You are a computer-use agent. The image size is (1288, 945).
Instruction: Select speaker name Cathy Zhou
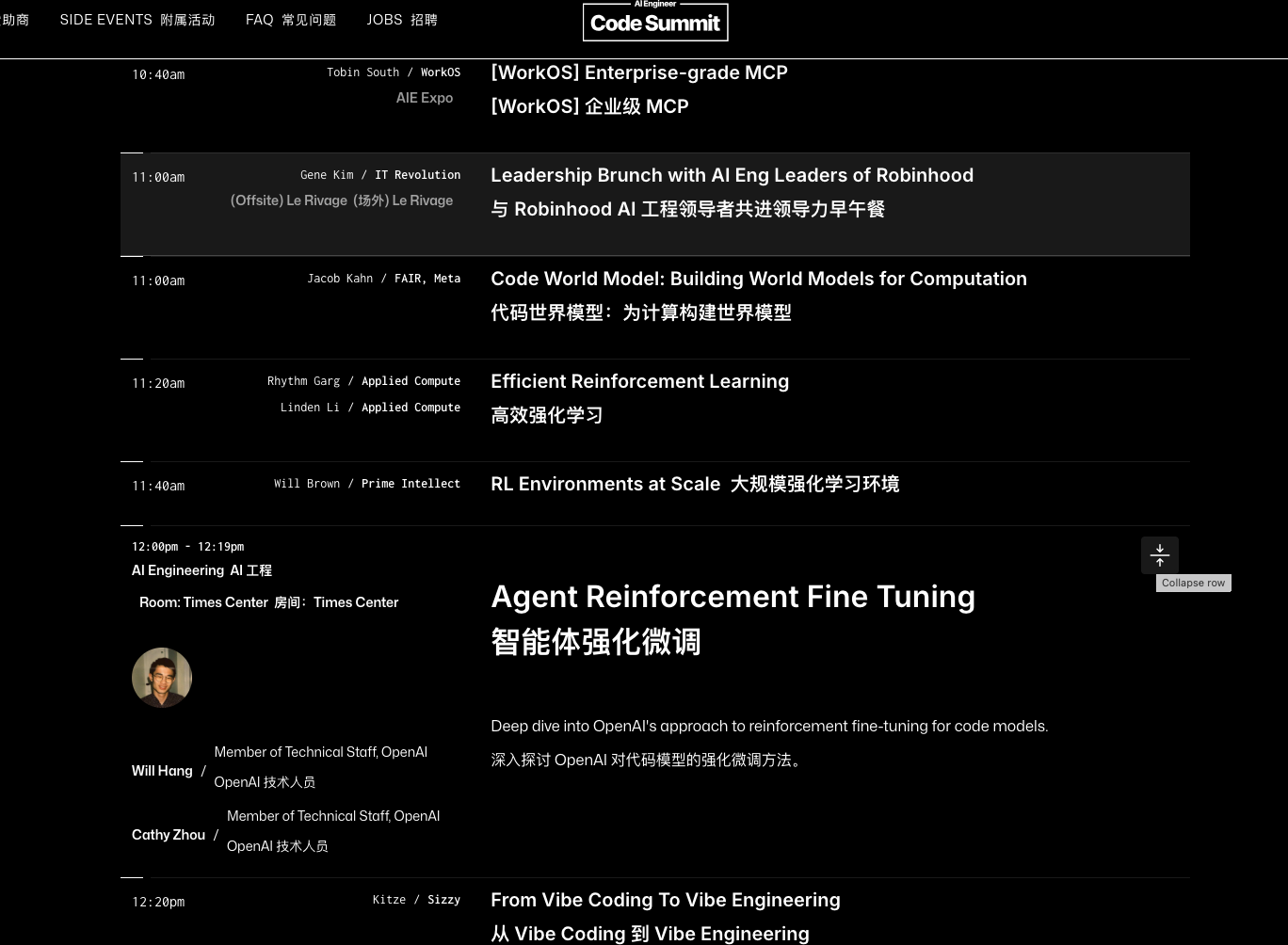point(169,835)
